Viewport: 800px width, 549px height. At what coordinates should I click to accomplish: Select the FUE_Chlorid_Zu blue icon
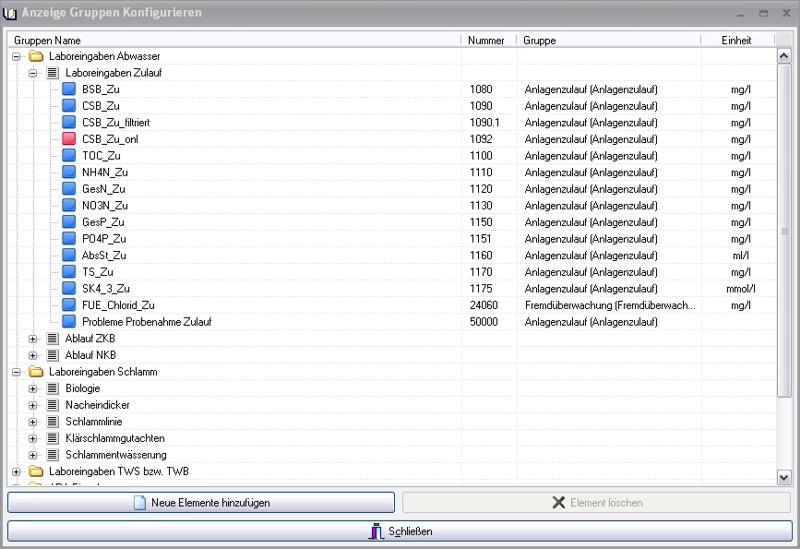coord(69,305)
